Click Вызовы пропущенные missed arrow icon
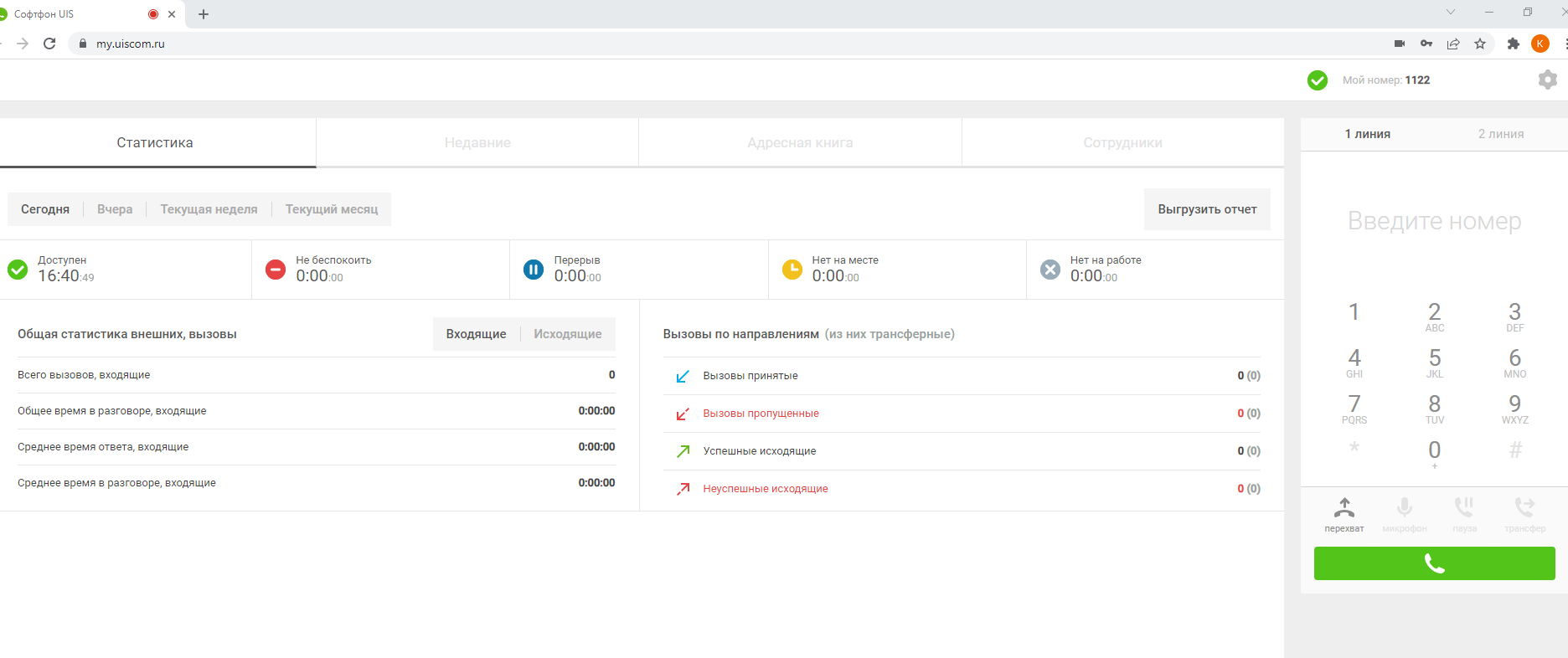Screen dimensions: 1568x658 pos(683,414)
